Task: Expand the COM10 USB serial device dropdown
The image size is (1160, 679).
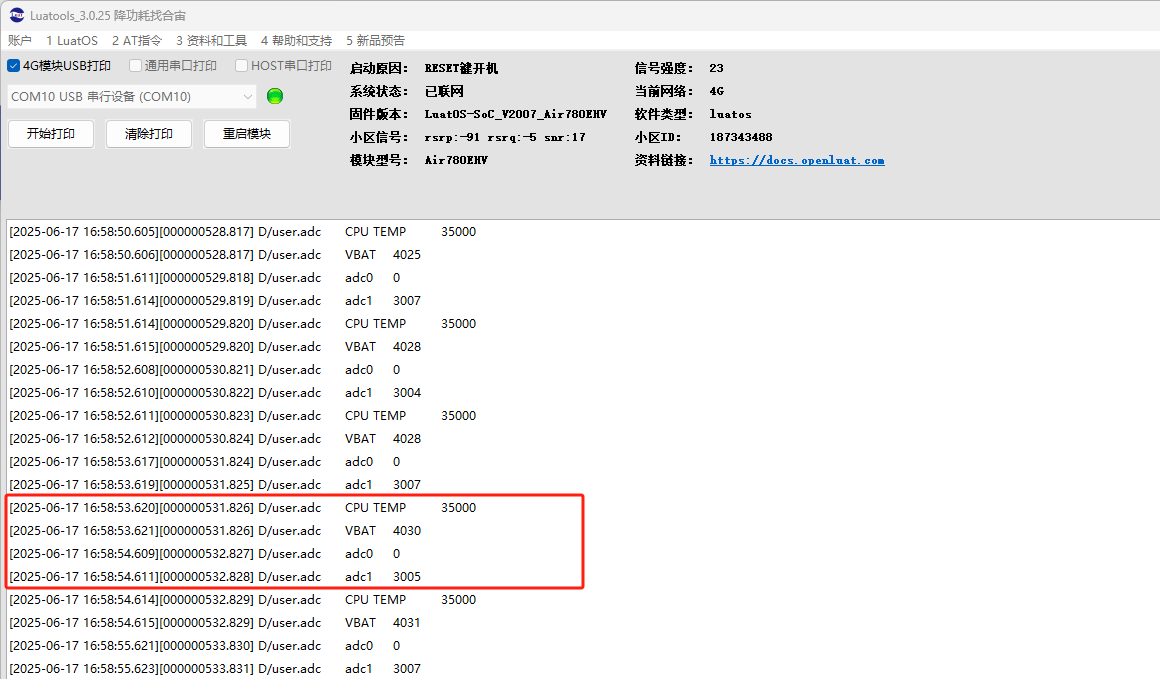Action: pyautogui.click(x=247, y=96)
